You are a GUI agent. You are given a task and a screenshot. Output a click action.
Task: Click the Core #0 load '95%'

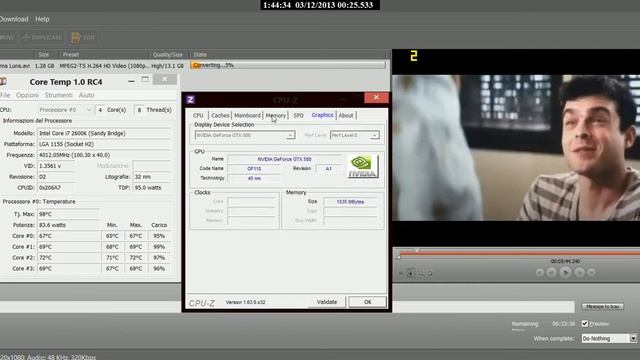(159, 236)
